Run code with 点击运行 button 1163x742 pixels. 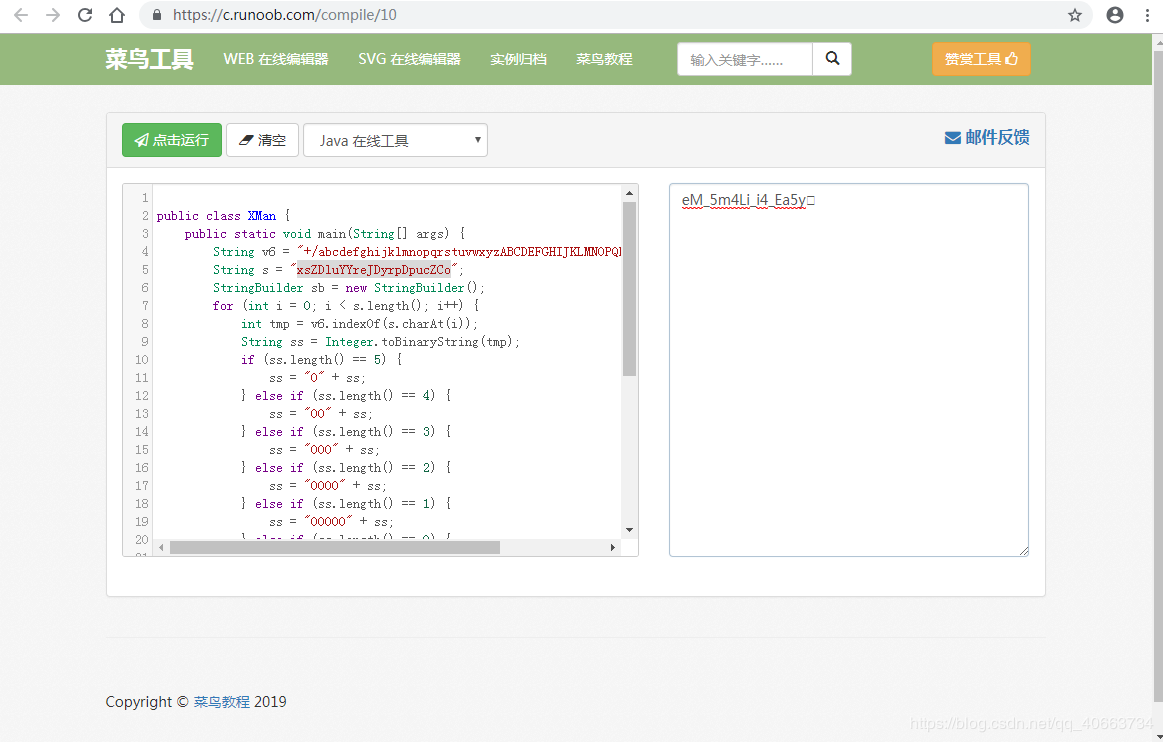tap(172, 139)
